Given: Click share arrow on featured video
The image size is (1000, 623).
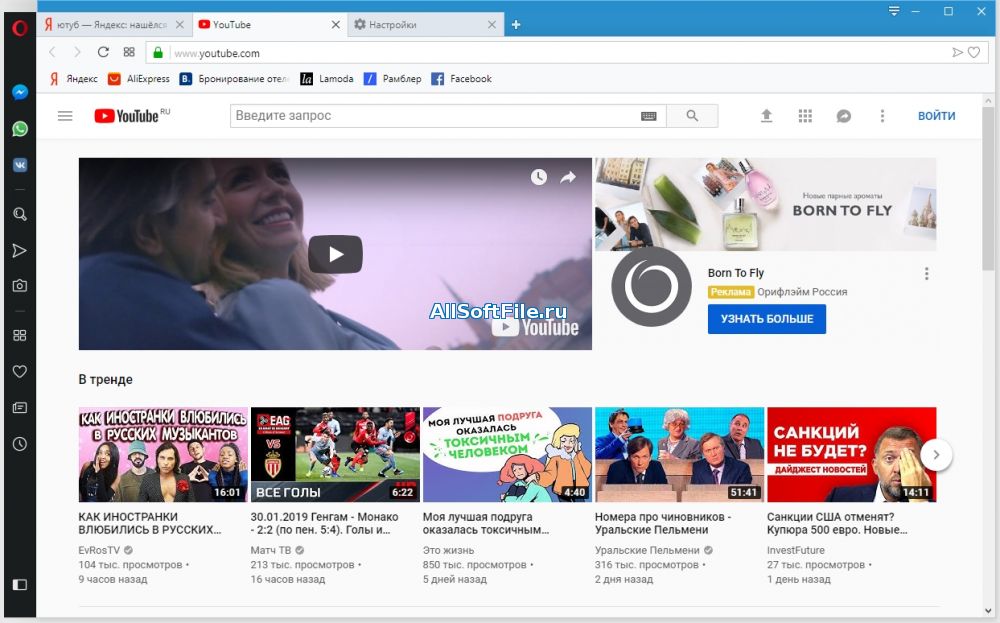Looking at the screenshot, I should pos(568,177).
